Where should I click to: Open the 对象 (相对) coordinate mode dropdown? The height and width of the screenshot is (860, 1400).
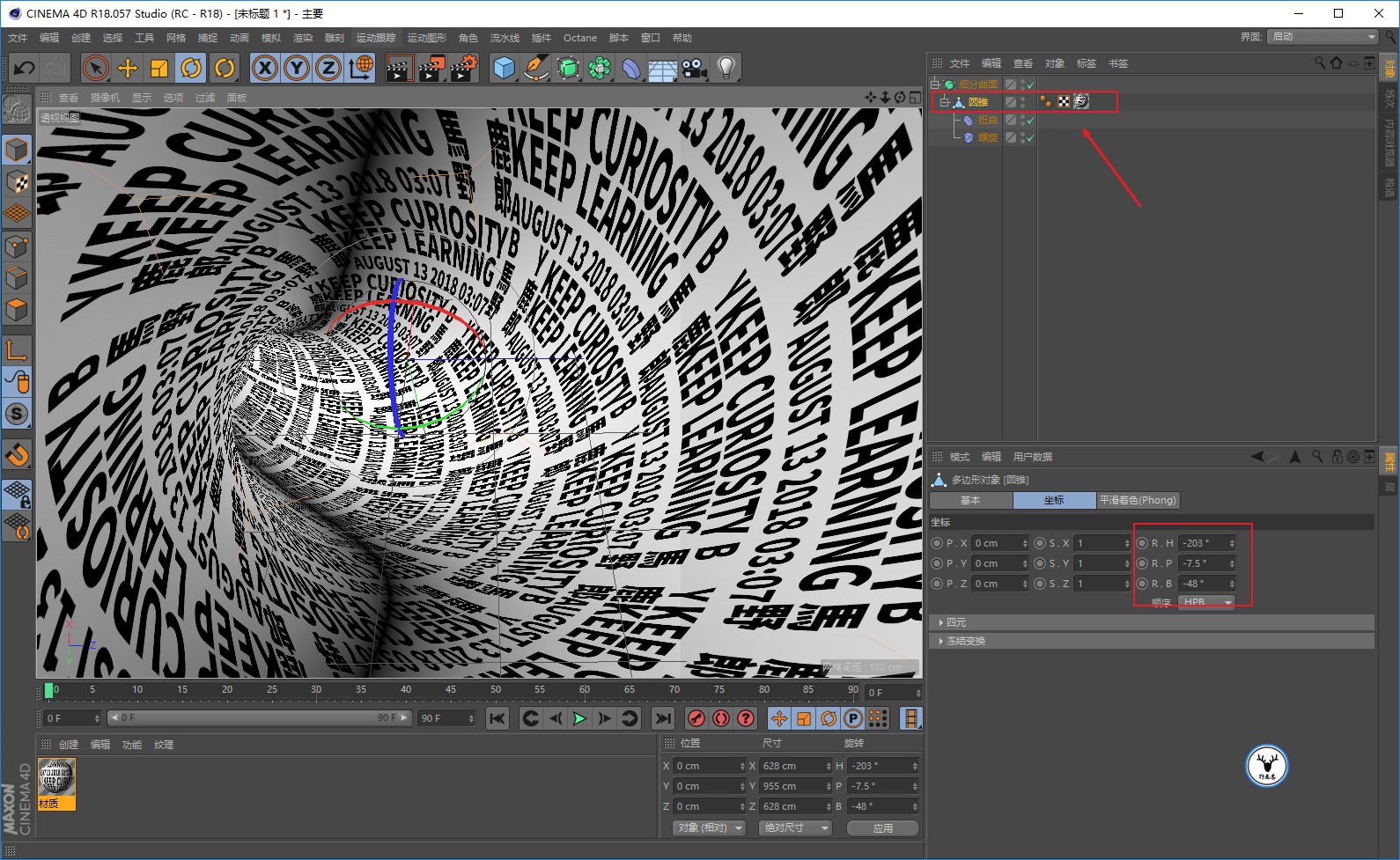click(710, 828)
